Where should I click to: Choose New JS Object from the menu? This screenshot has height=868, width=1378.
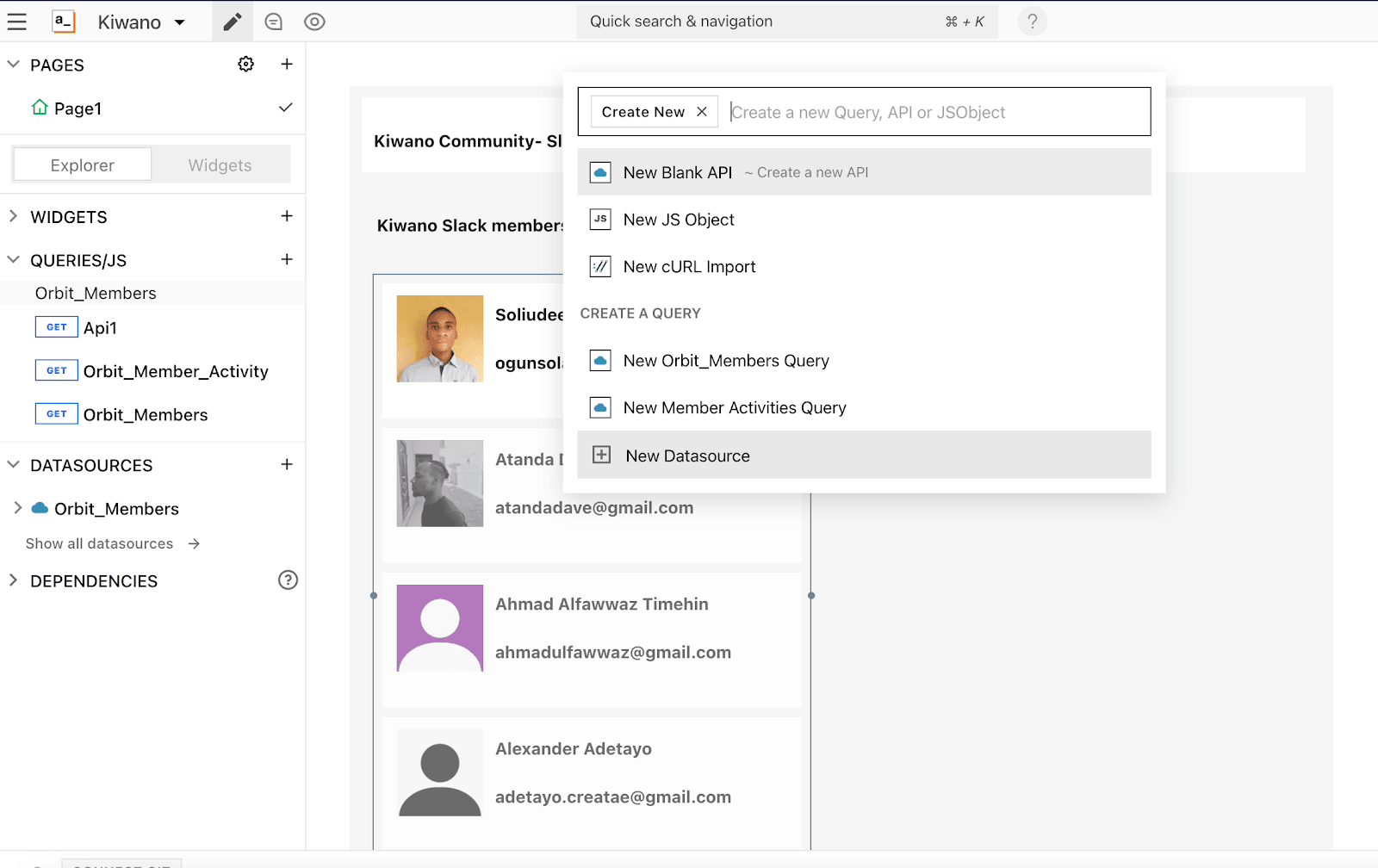click(679, 220)
